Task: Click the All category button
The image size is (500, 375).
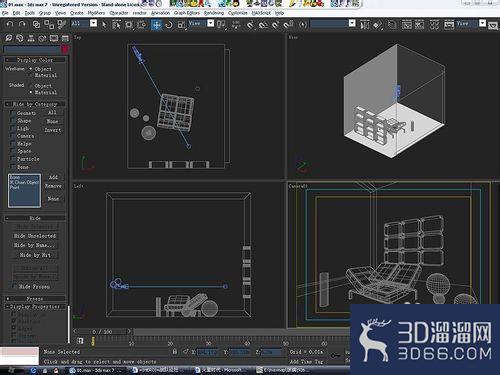Action: [53, 113]
